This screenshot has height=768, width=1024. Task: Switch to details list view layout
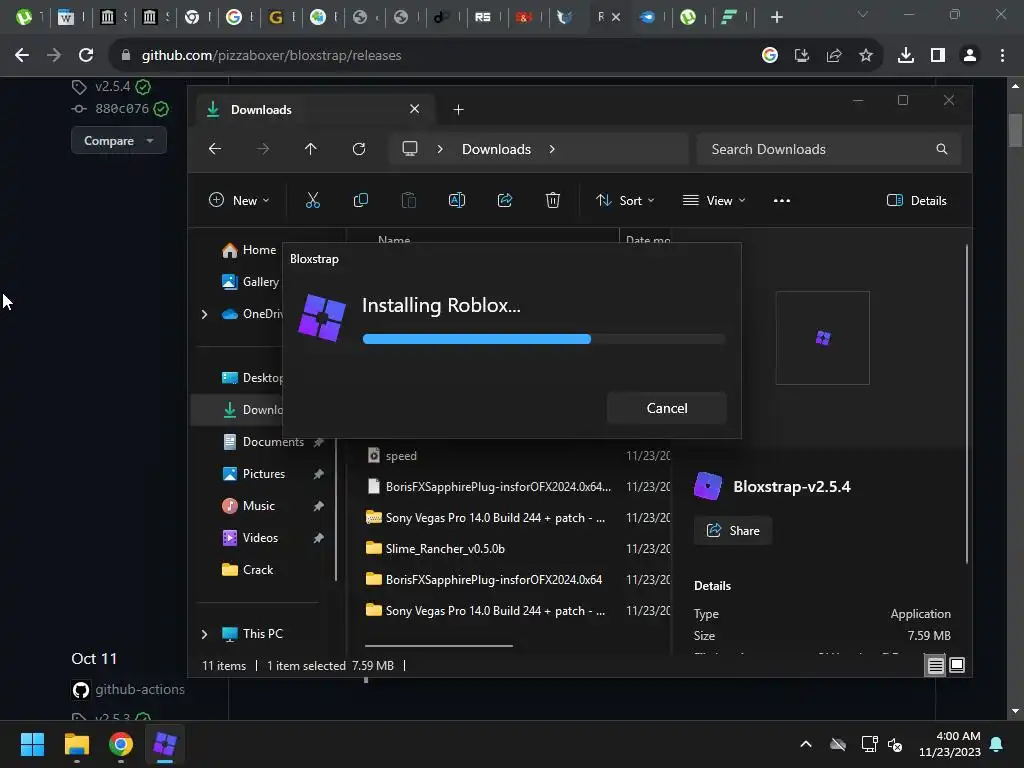tap(935, 665)
